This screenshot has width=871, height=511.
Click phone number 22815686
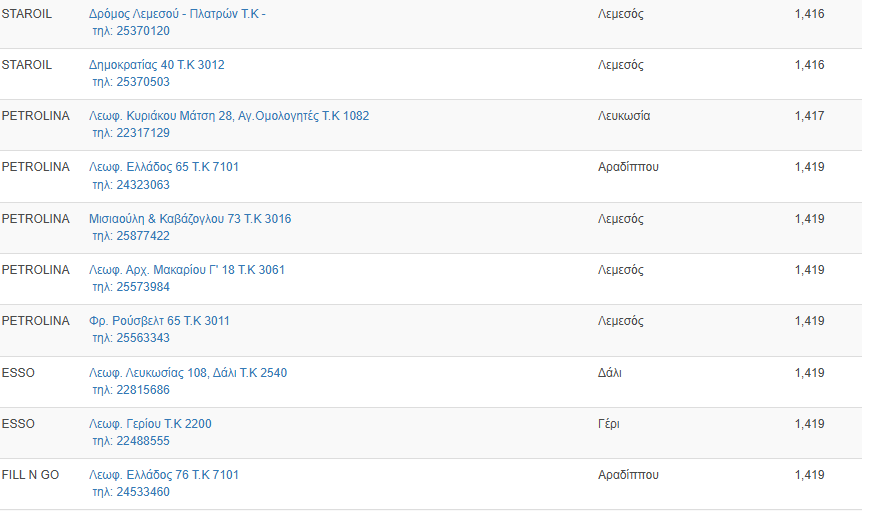[131, 390]
